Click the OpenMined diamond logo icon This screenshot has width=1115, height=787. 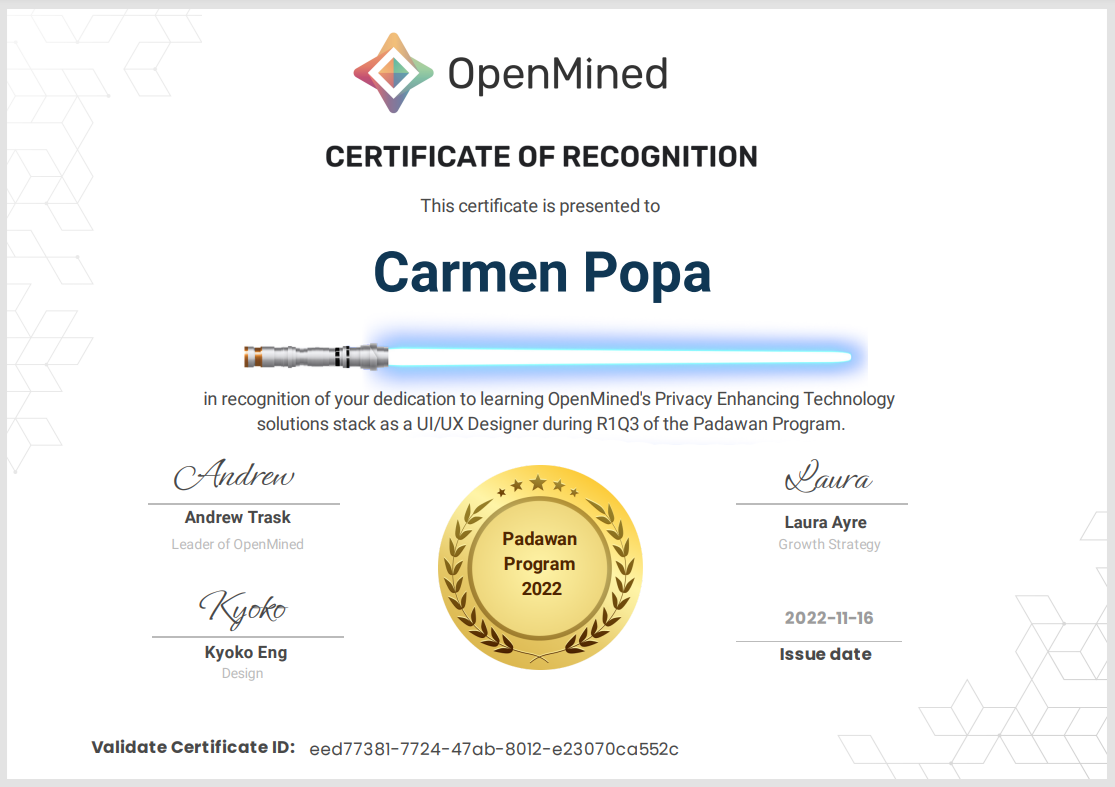393,73
